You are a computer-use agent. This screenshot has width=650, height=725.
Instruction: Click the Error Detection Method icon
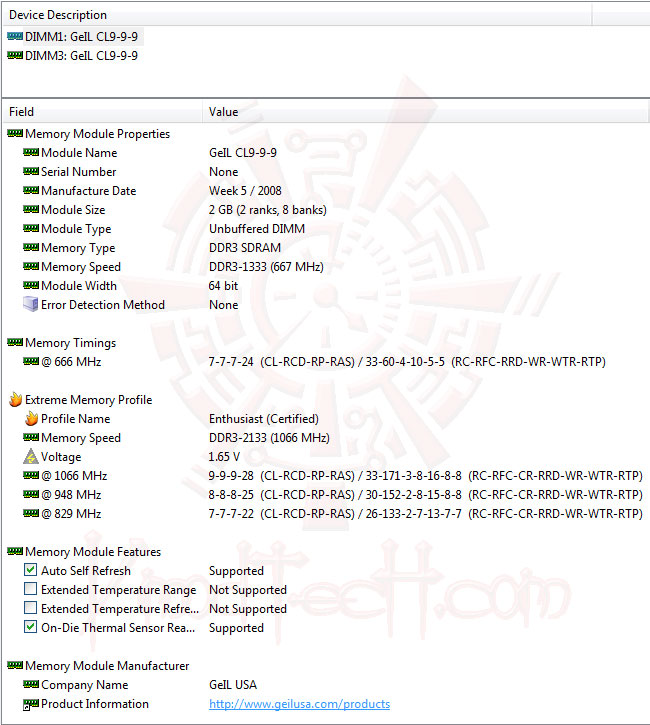tap(31, 304)
